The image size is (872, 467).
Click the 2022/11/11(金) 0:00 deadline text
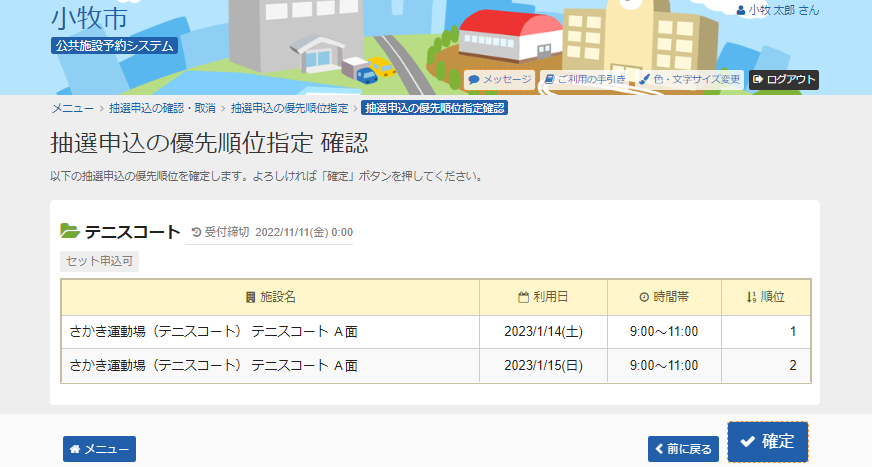click(304, 232)
